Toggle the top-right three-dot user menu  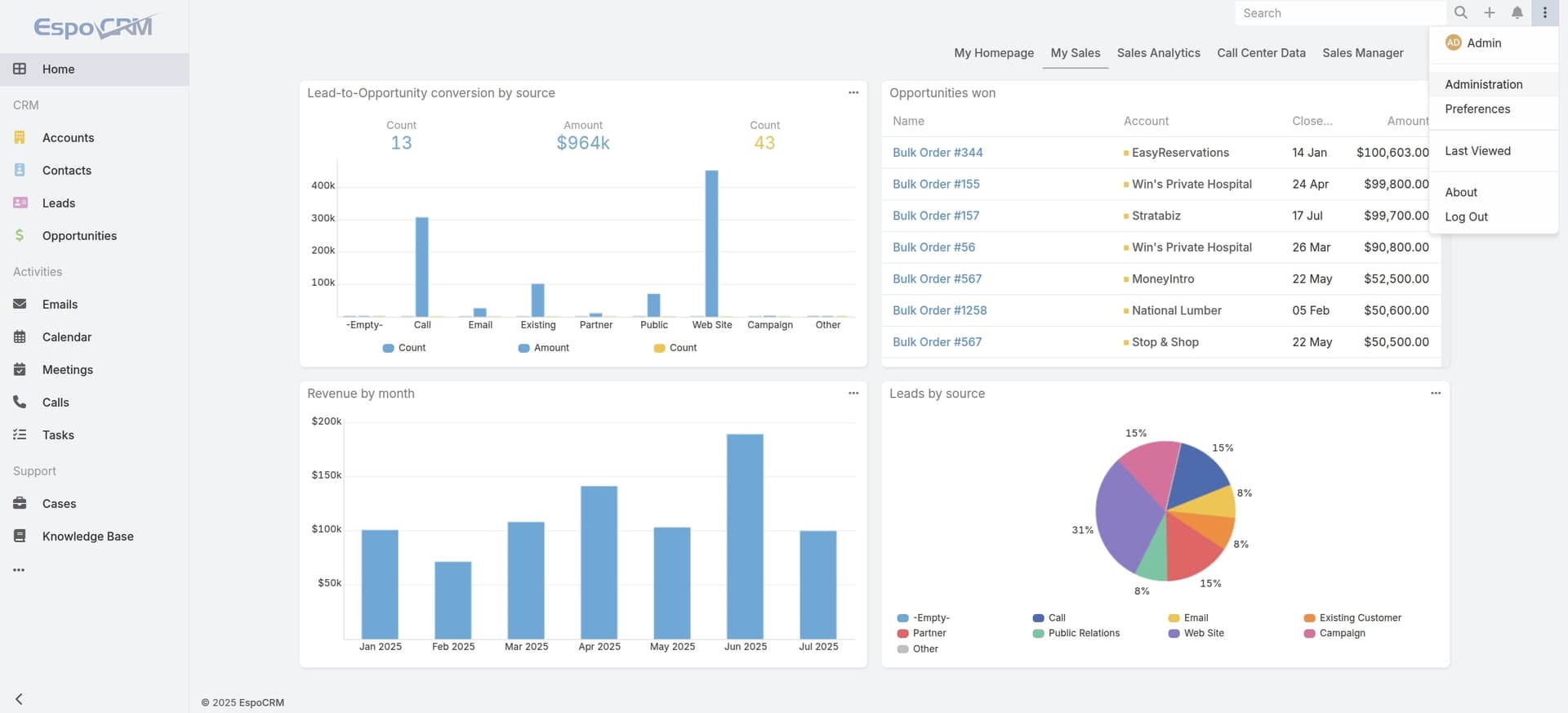point(1545,13)
